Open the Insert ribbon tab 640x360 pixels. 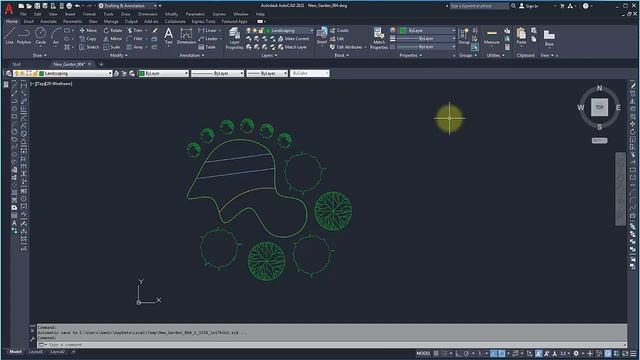(x=29, y=21)
